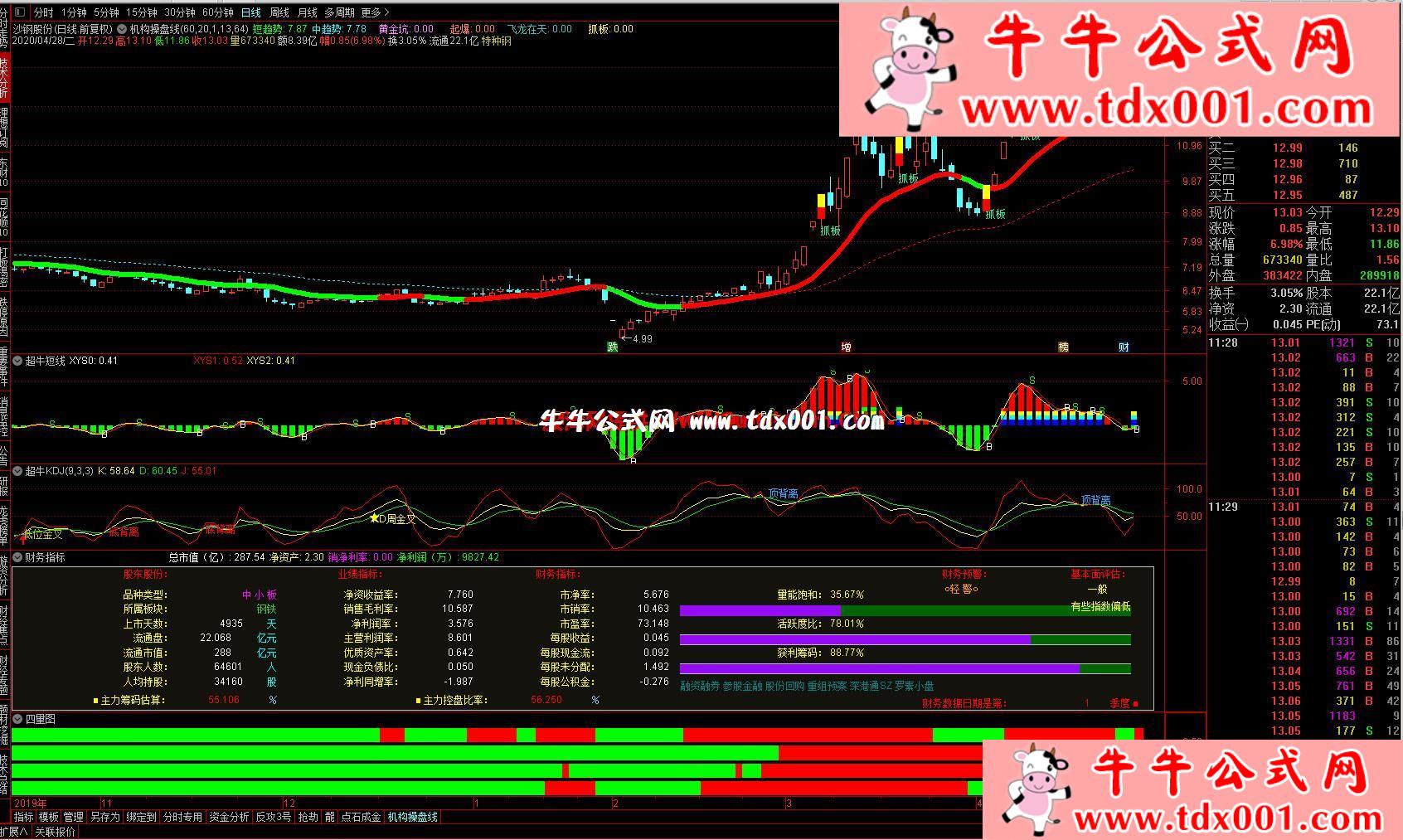Switch to the 周线 weekly chart tab
The image size is (1403, 840).
tap(279, 12)
